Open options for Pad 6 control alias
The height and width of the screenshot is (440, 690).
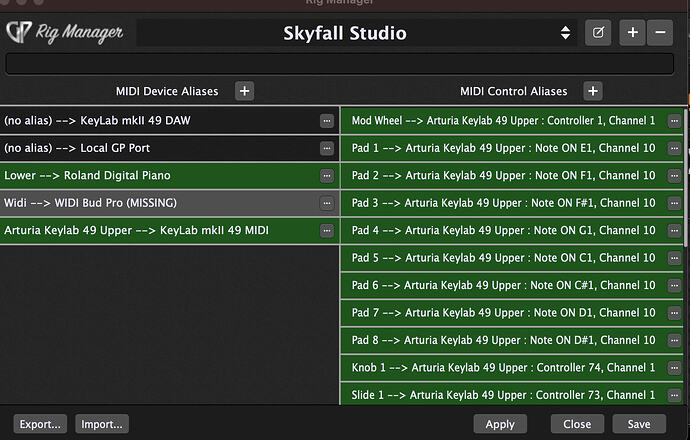pos(674,285)
